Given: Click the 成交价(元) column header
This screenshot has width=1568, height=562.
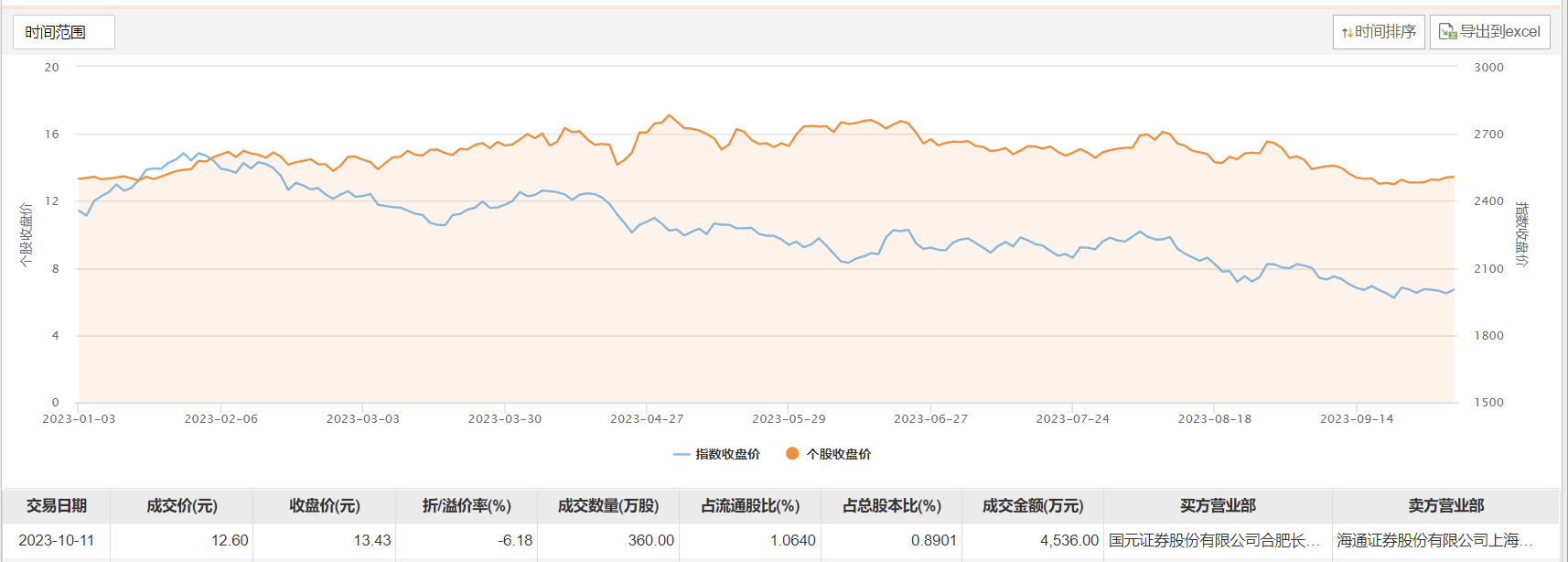Looking at the screenshot, I should click(x=182, y=506).
